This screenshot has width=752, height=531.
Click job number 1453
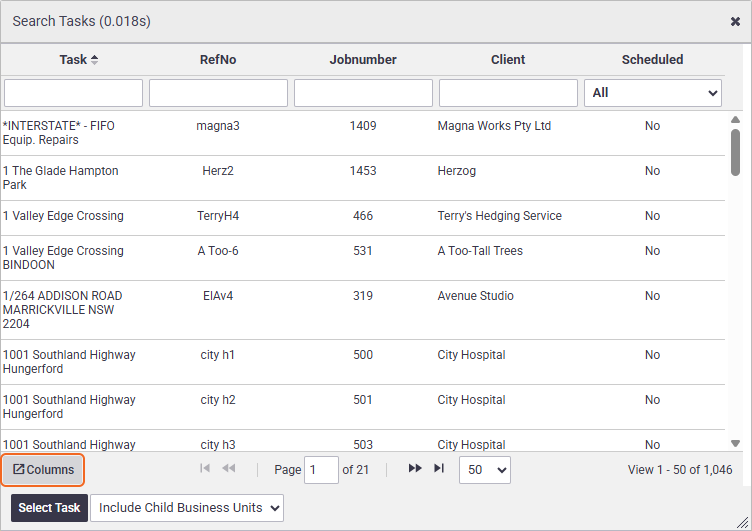coord(363,171)
